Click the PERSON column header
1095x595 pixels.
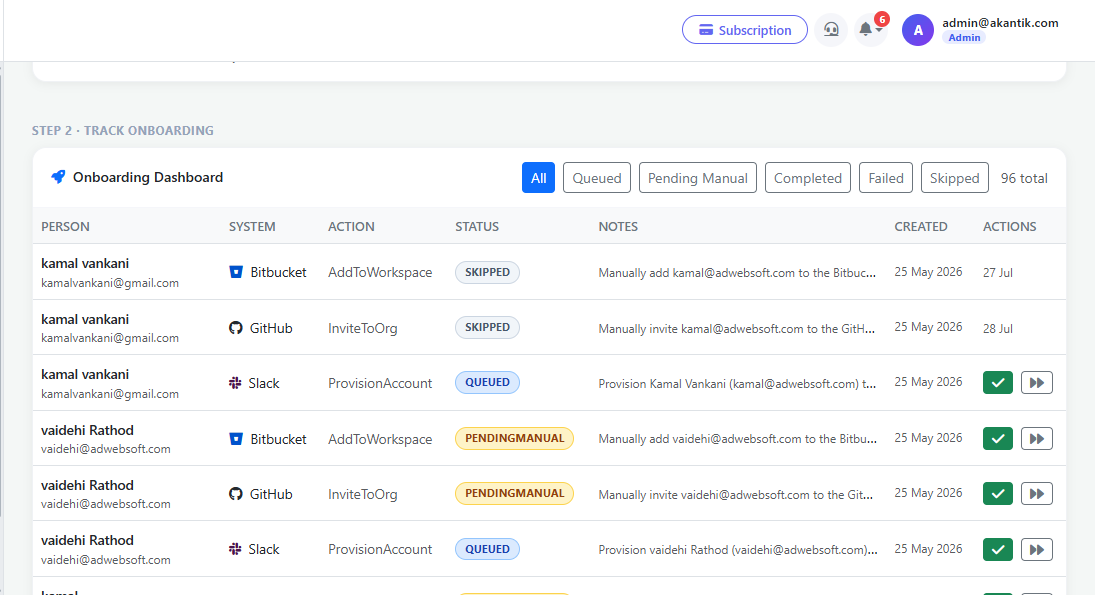tap(65, 226)
